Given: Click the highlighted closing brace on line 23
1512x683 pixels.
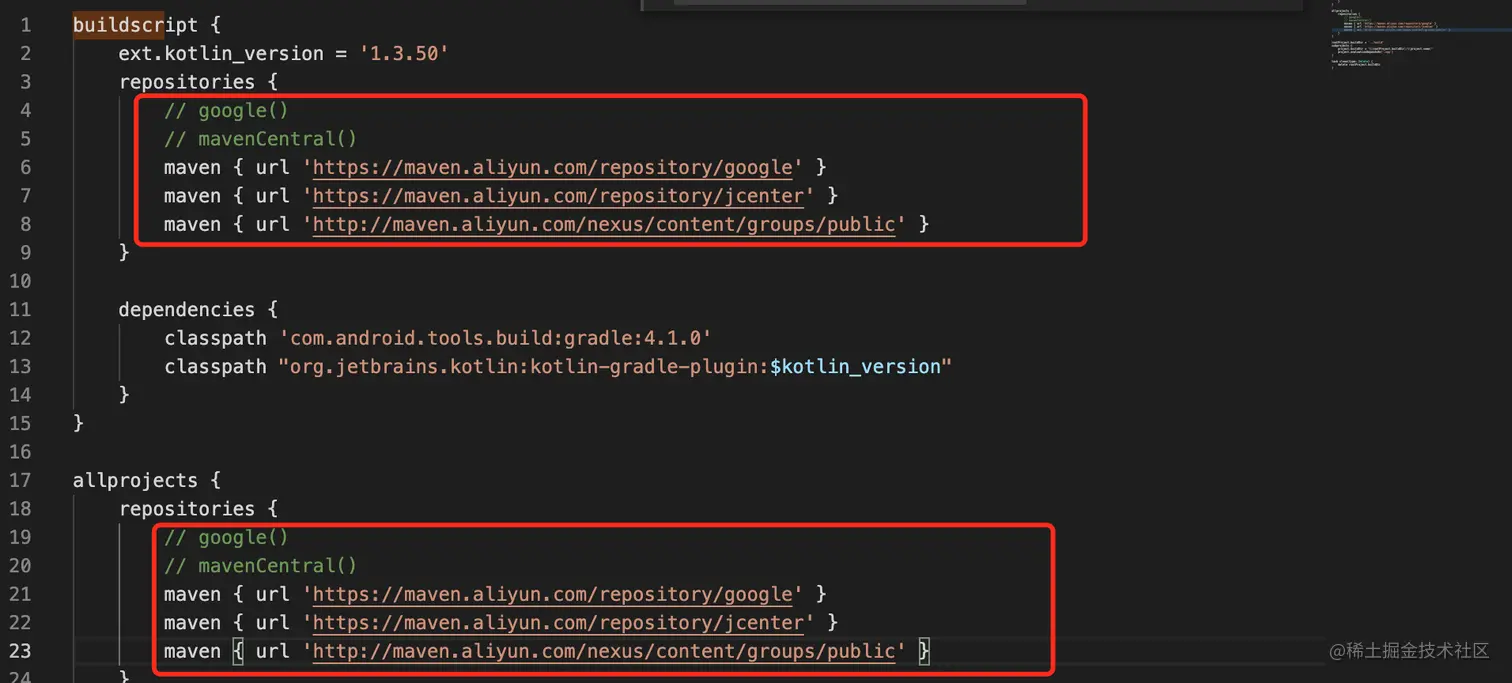Looking at the screenshot, I should (924, 651).
